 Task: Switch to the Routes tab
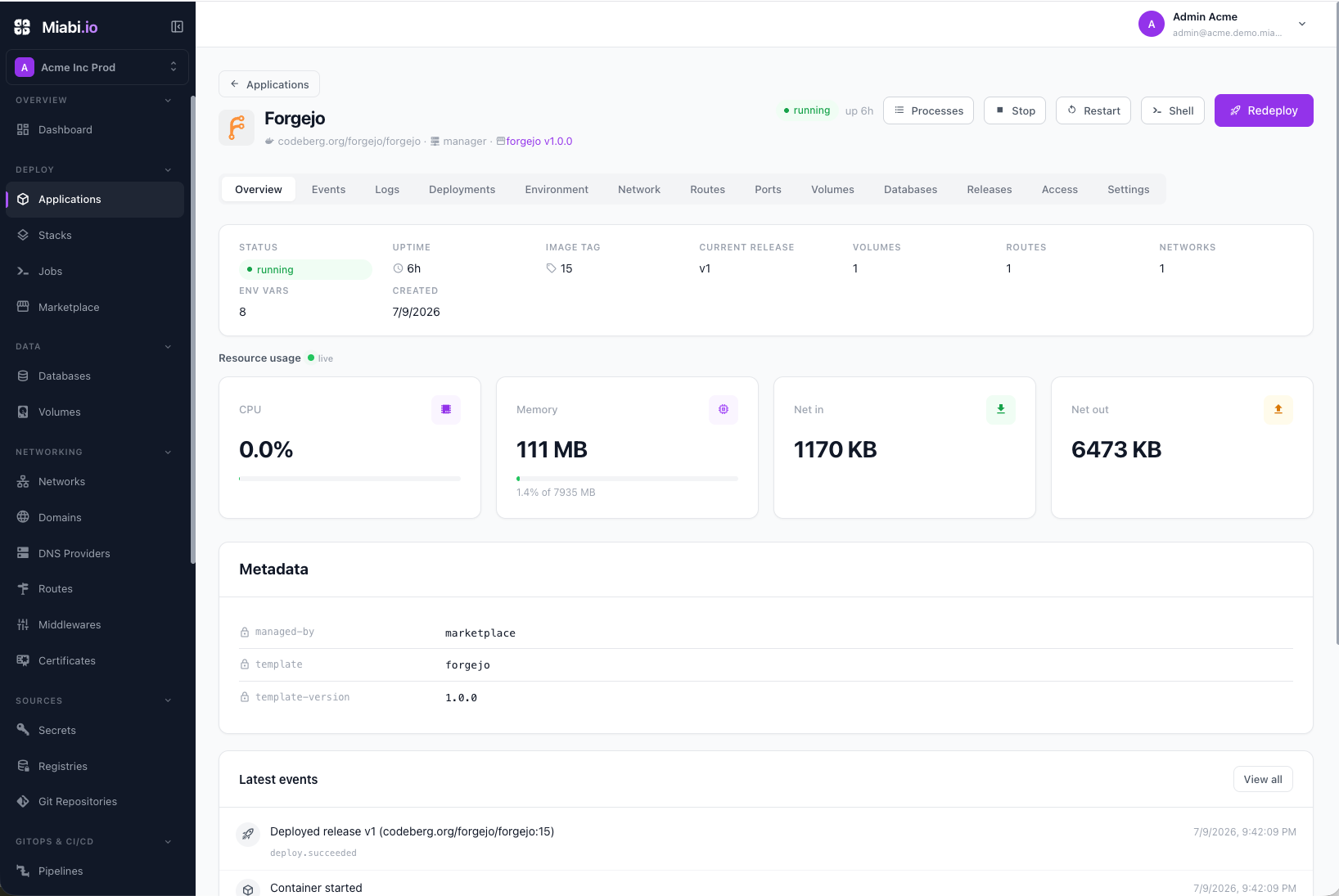(707, 189)
